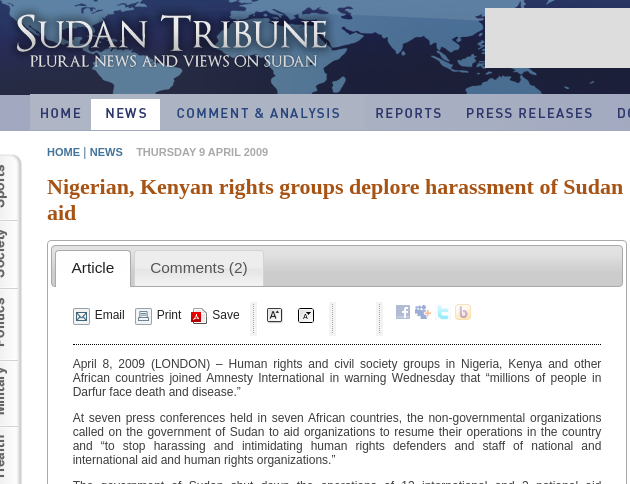Click the Email envelope icon
Viewport: 630px width, 484px height.
[x=81, y=316]
